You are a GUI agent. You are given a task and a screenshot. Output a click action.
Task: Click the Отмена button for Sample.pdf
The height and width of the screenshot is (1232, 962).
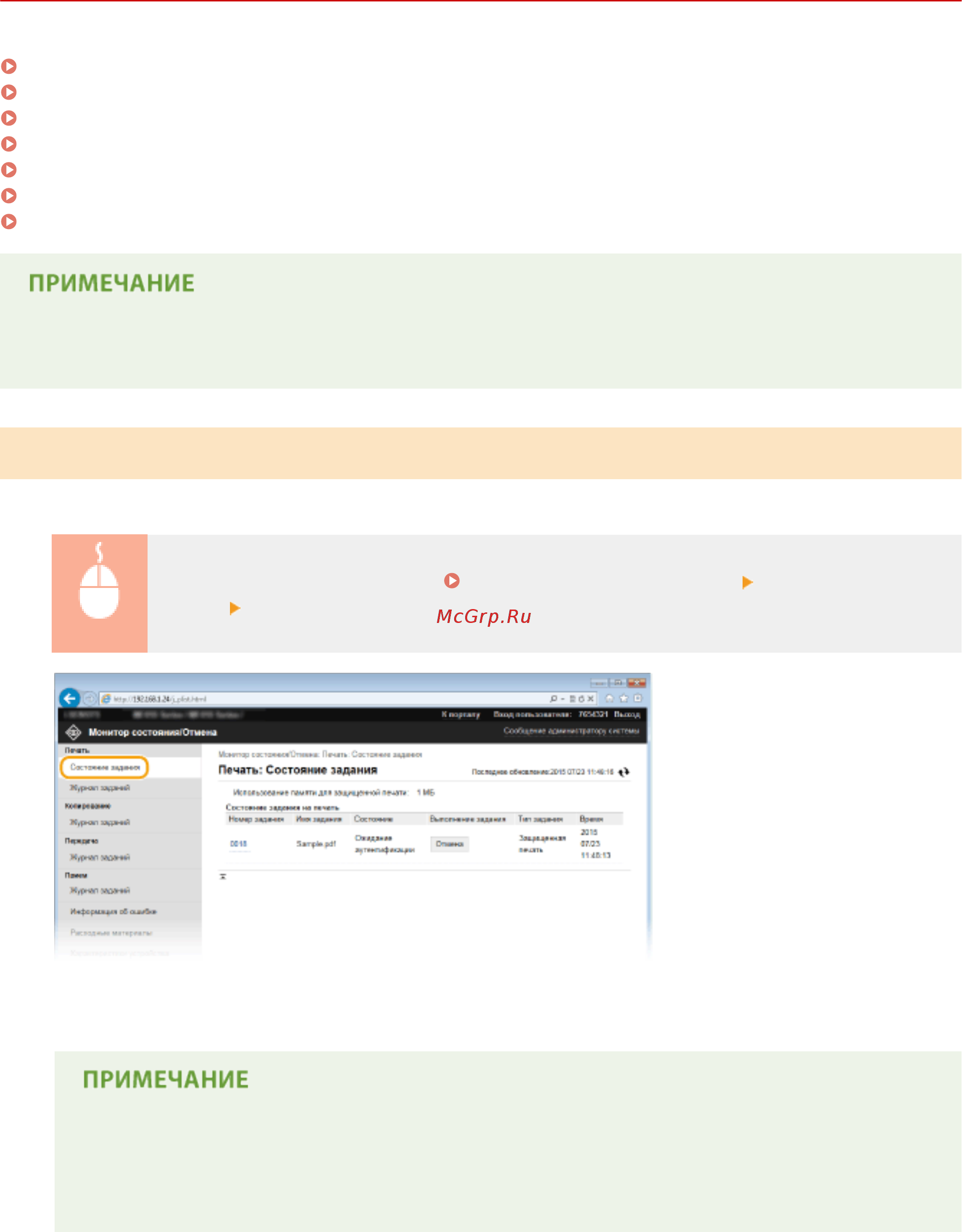pyautogui.click(x=449, y=844)
